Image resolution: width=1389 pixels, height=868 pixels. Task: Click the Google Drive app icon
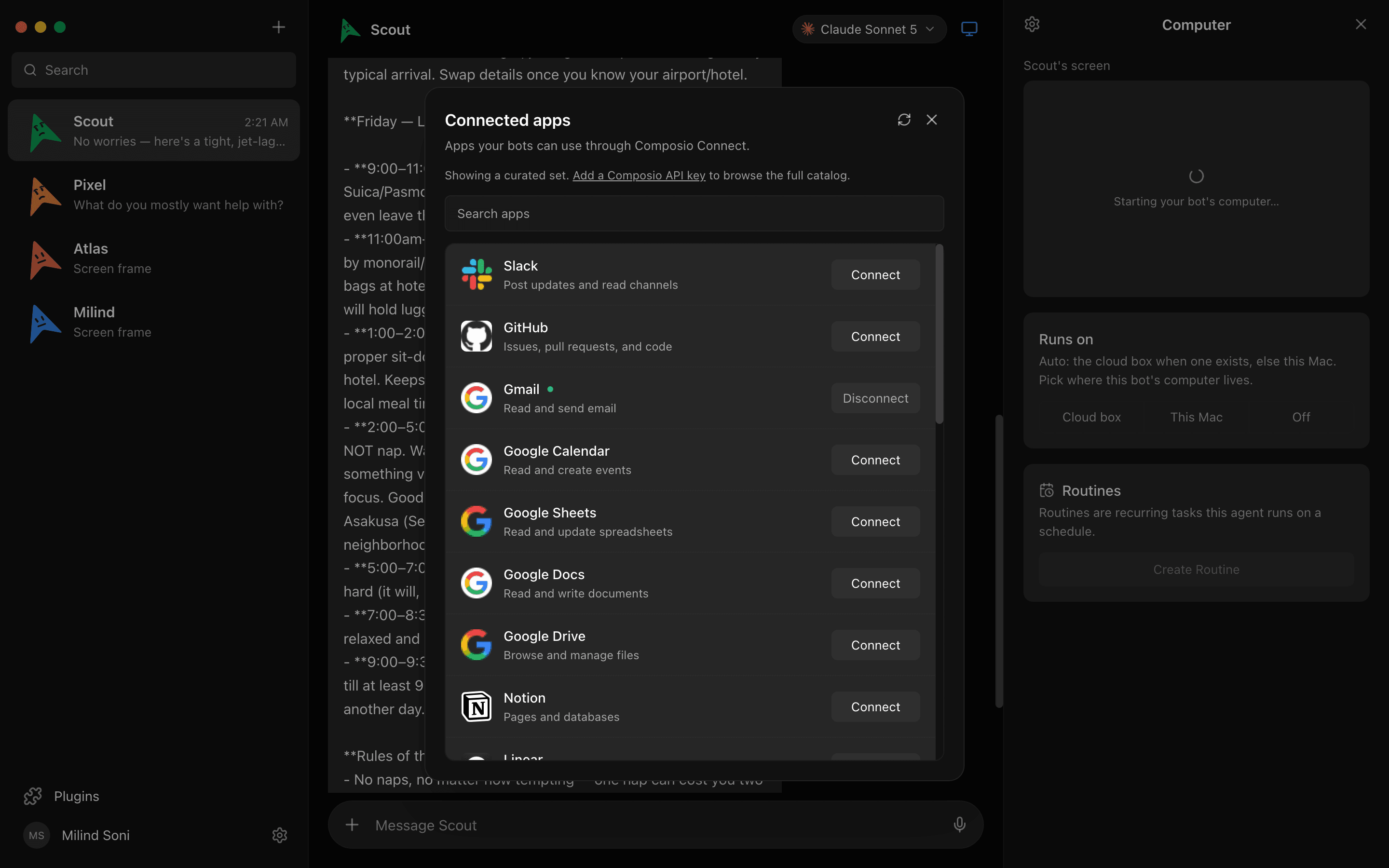tap(477, 645)
